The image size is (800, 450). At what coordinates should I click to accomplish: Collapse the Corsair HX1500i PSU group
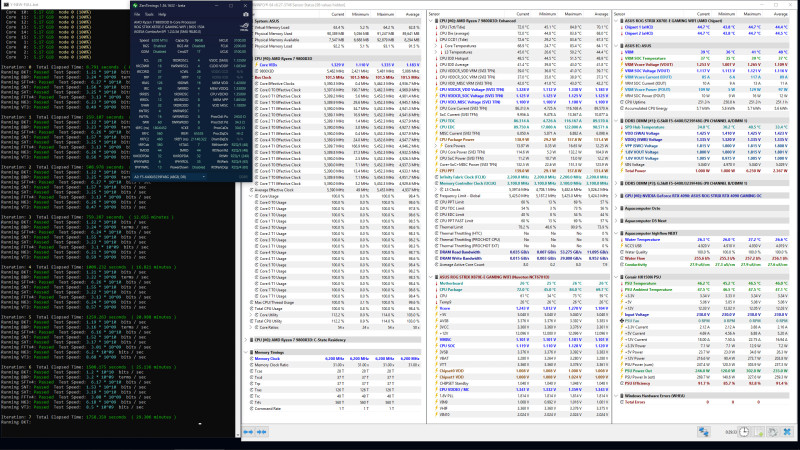click(616, 277)
